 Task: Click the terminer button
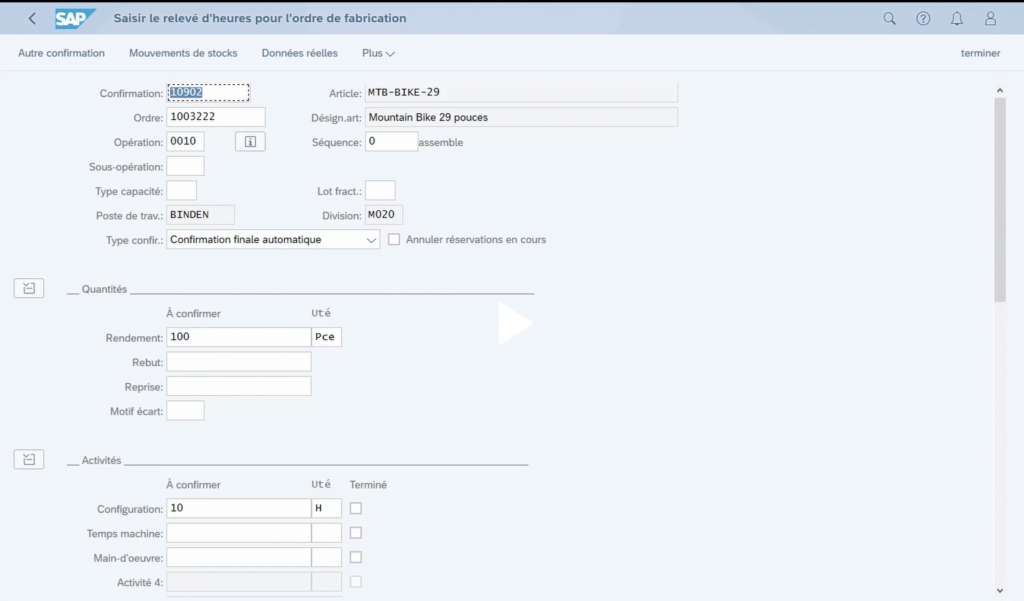point(980,53)
